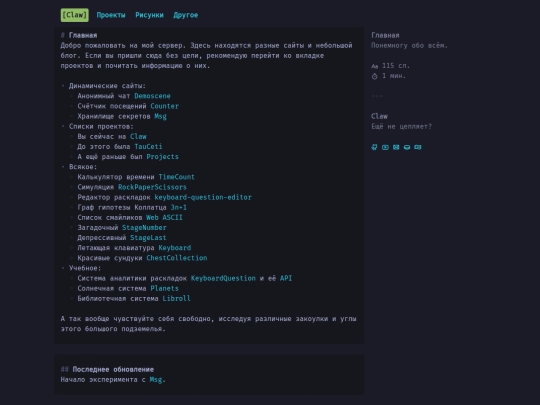Image resolution: width=540 pixels, height=405 pixels.
Task: Open the Проекты navigation tab
Action: tap(111, 15)
